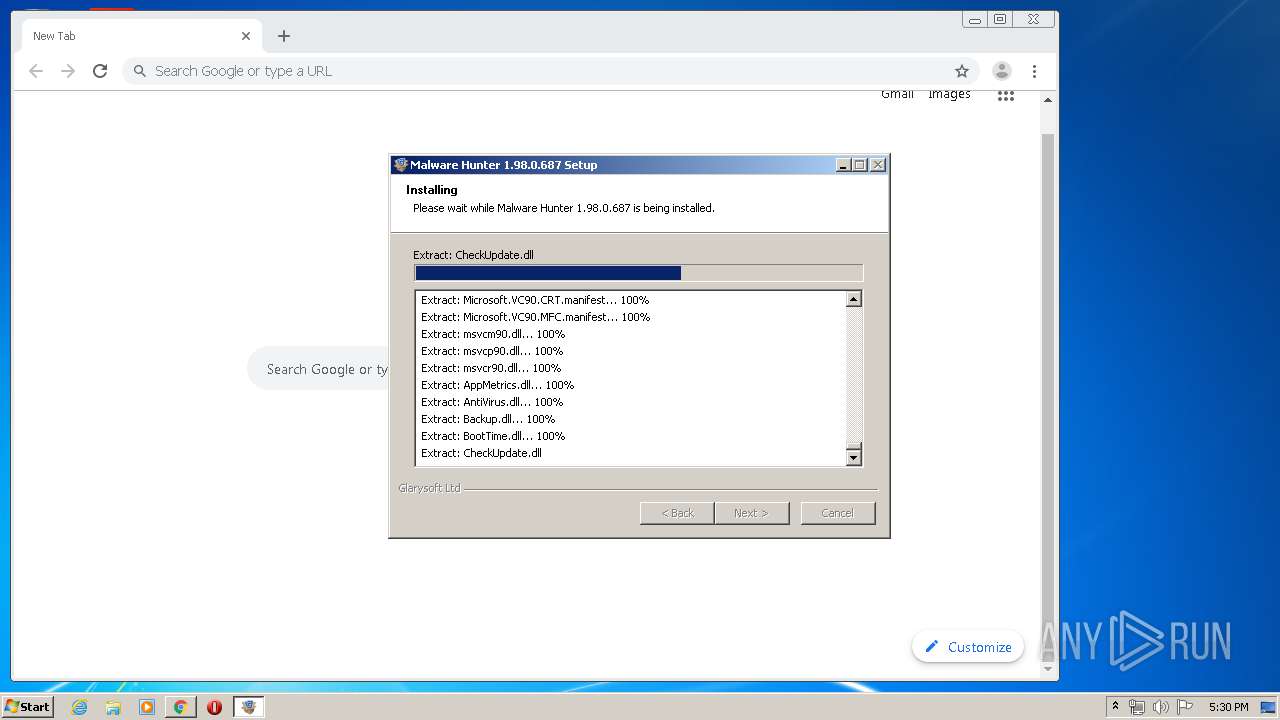Open the Chrome profile avatar
Image resolution: width=1280 pixels, height=720 pixels.
pos(1001,71)
